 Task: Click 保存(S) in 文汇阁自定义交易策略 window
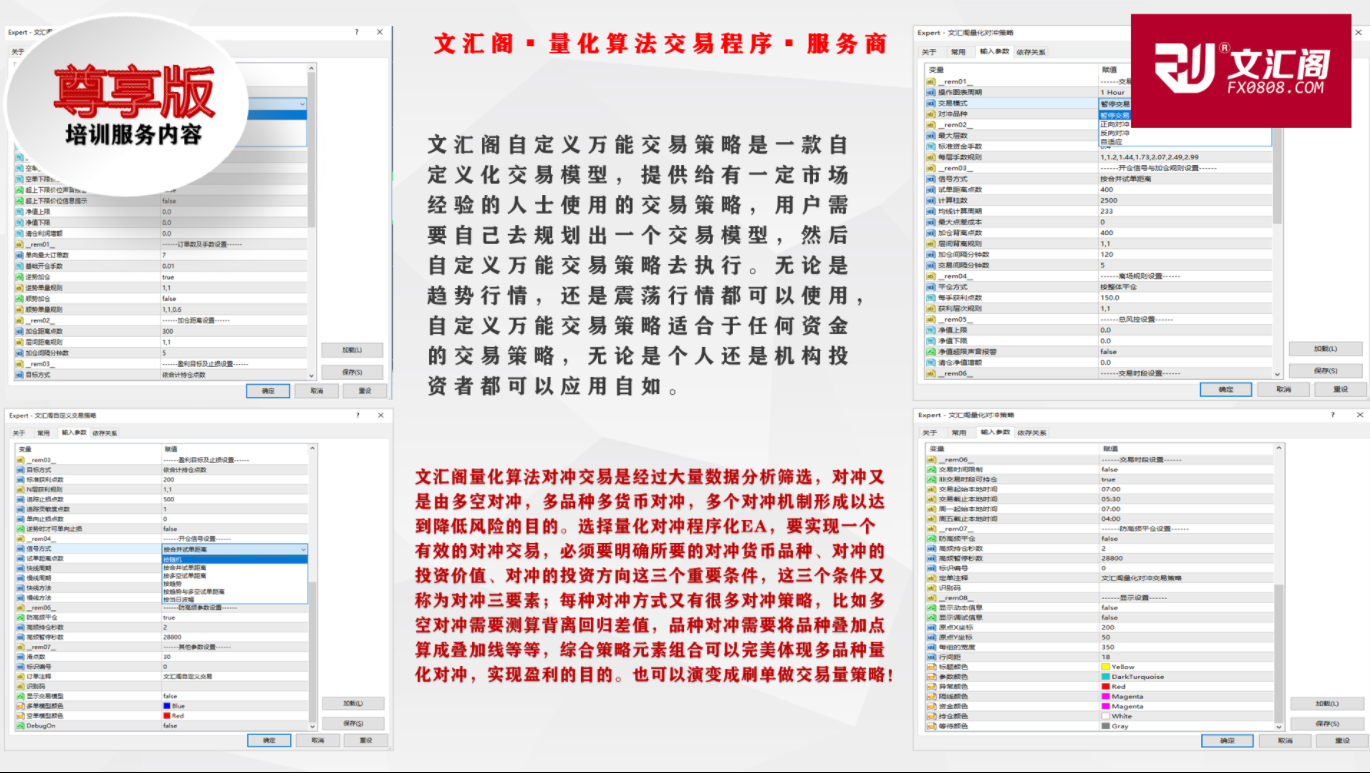point(351,723)
